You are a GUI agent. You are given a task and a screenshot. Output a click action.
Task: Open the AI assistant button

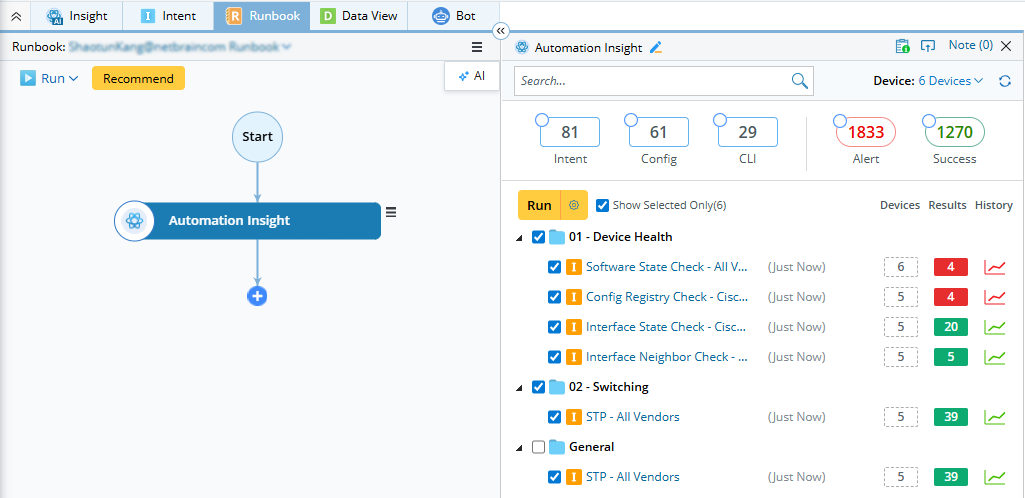coord(472,76)
